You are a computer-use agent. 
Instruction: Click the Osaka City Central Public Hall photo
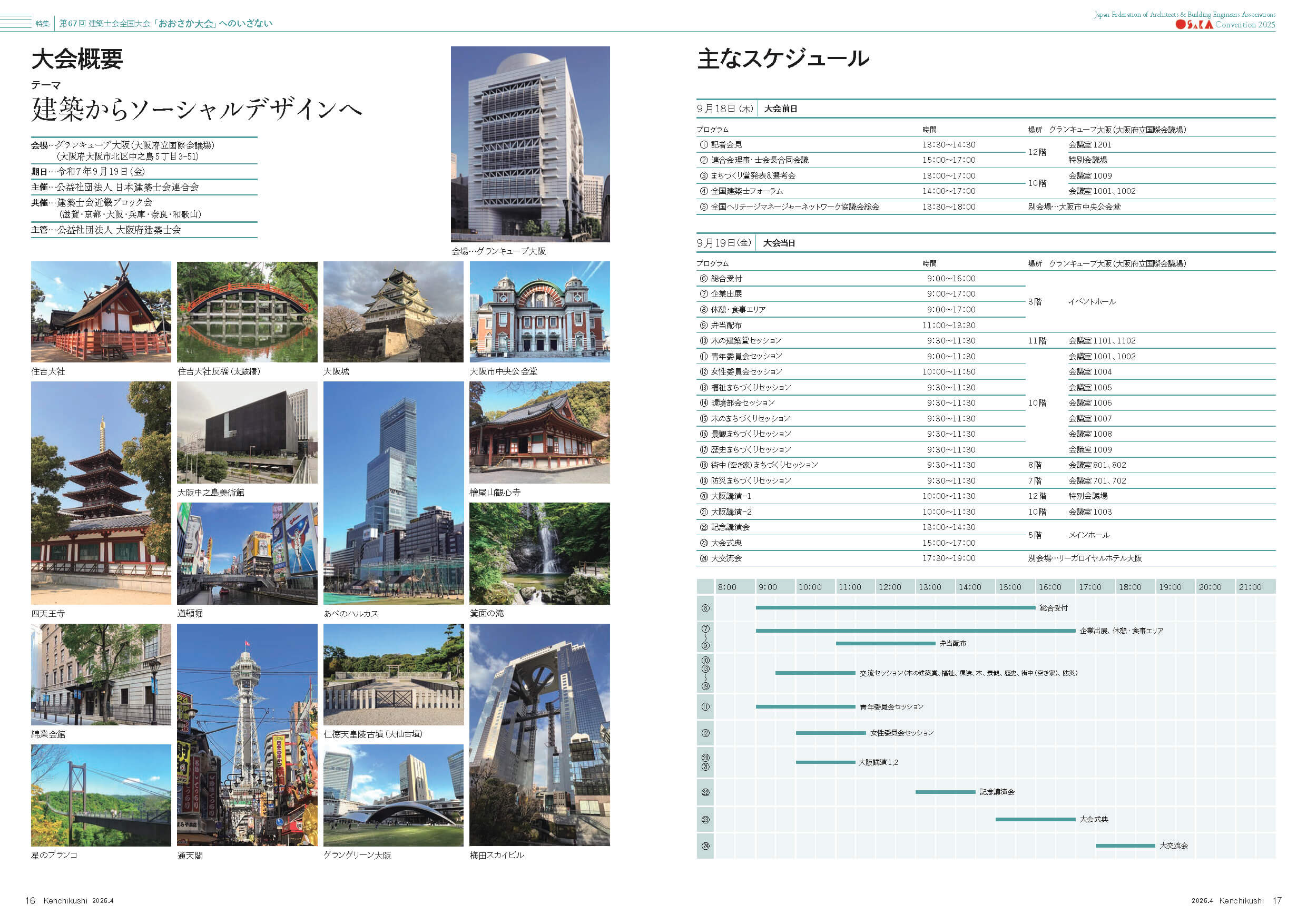coord(539,311)
